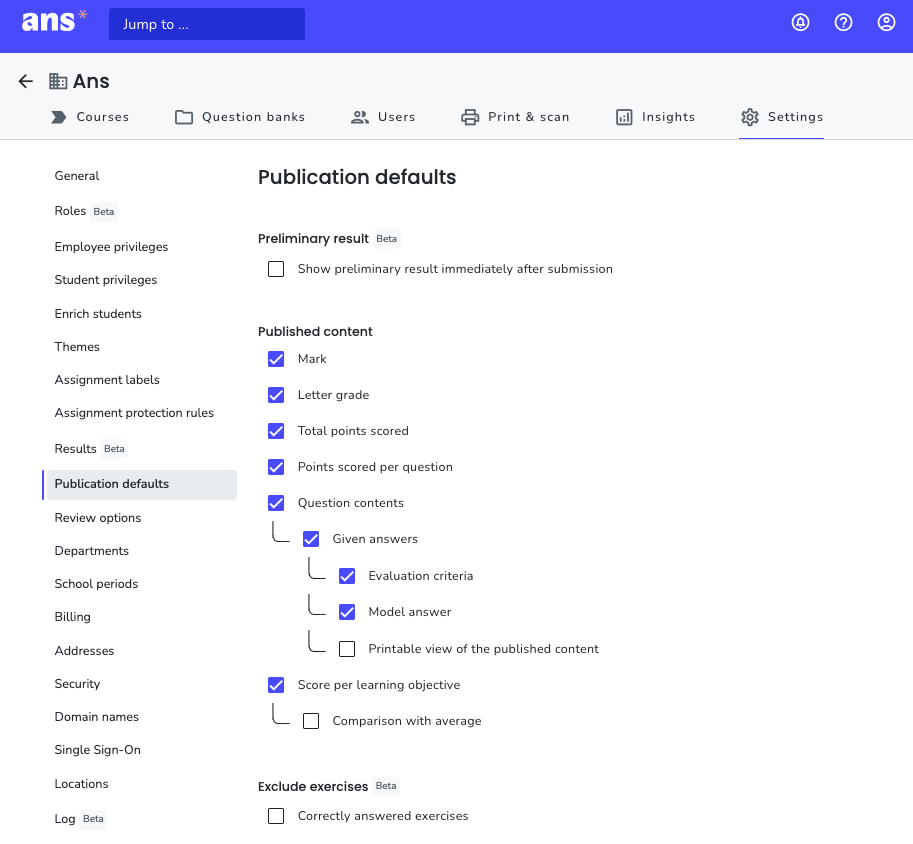Open the user account profile icon
The width and height of the screenshot is (913, 844).
click(886, 23)
